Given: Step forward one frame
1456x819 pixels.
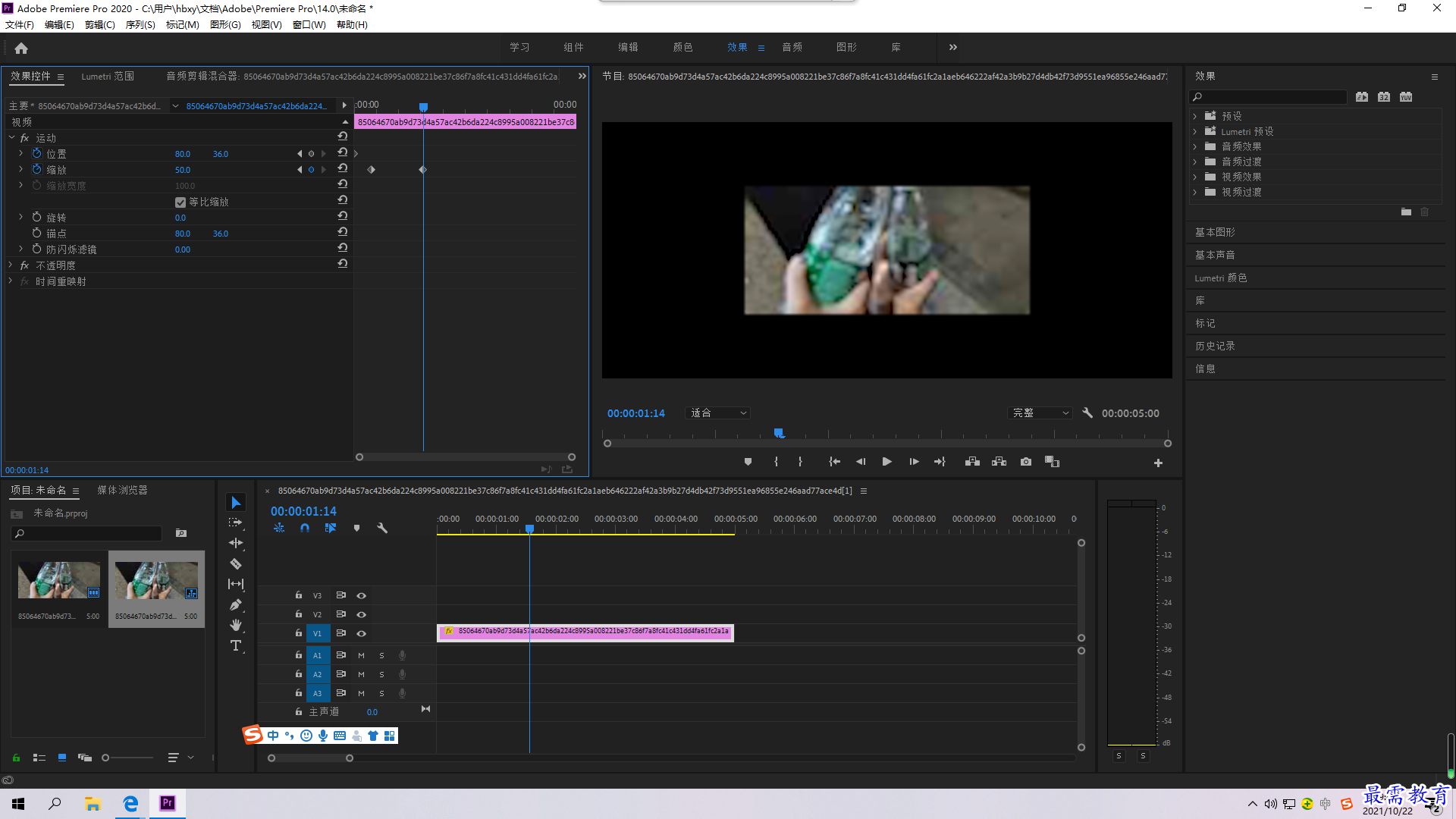Looking at the screenshot, I should coord(914,462).
